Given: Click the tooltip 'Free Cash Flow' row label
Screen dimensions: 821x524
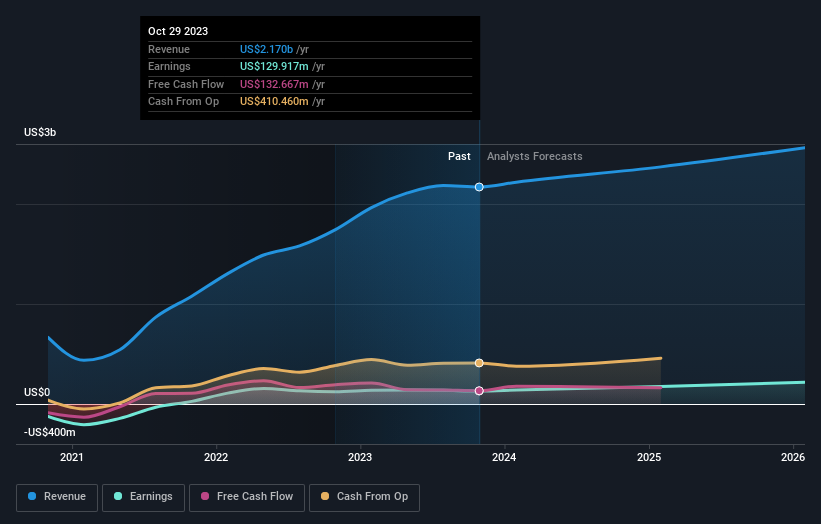Looking at the screenshot, I should pos(186,84).
